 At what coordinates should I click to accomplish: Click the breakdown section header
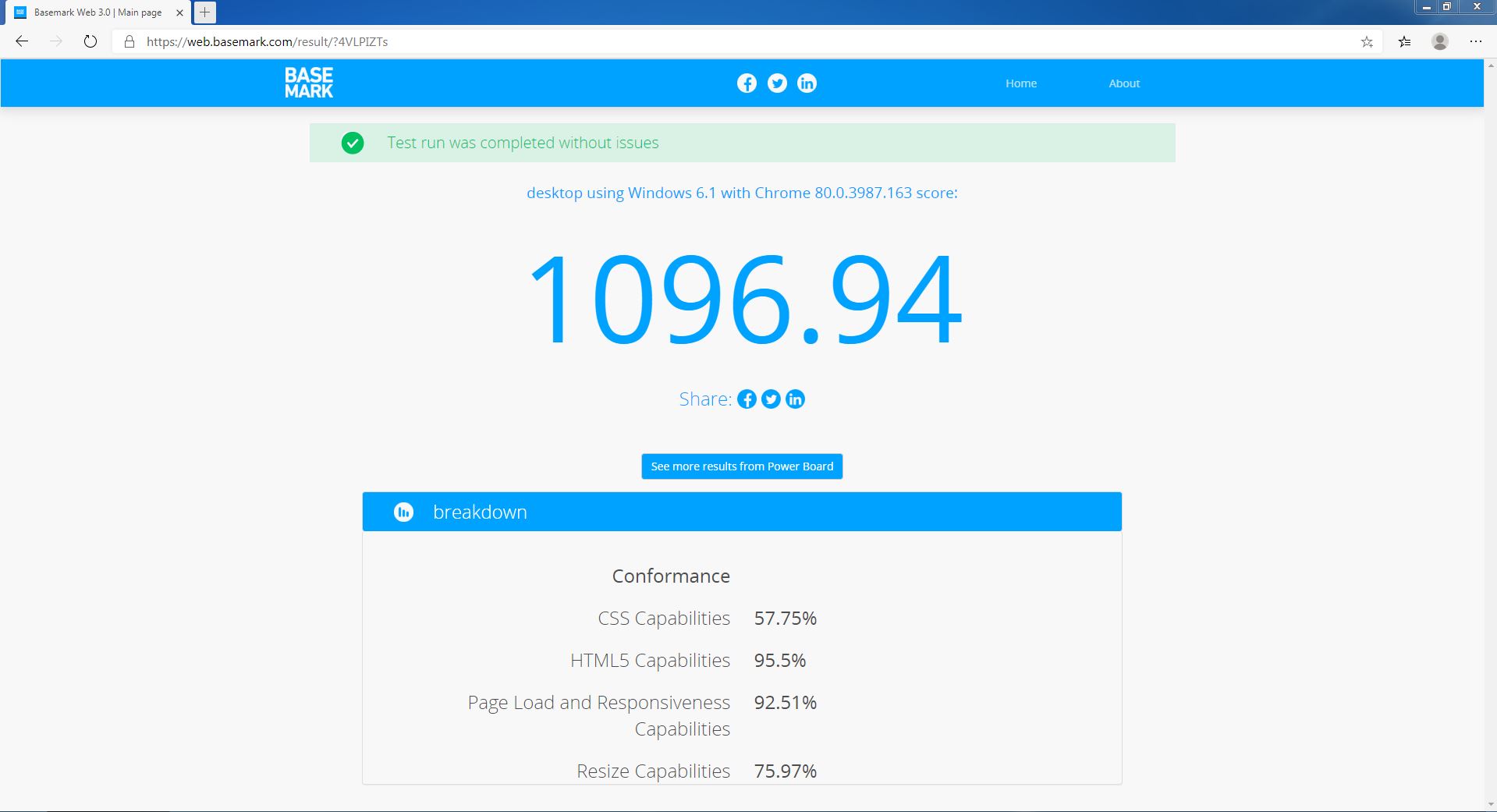(742, 512)
